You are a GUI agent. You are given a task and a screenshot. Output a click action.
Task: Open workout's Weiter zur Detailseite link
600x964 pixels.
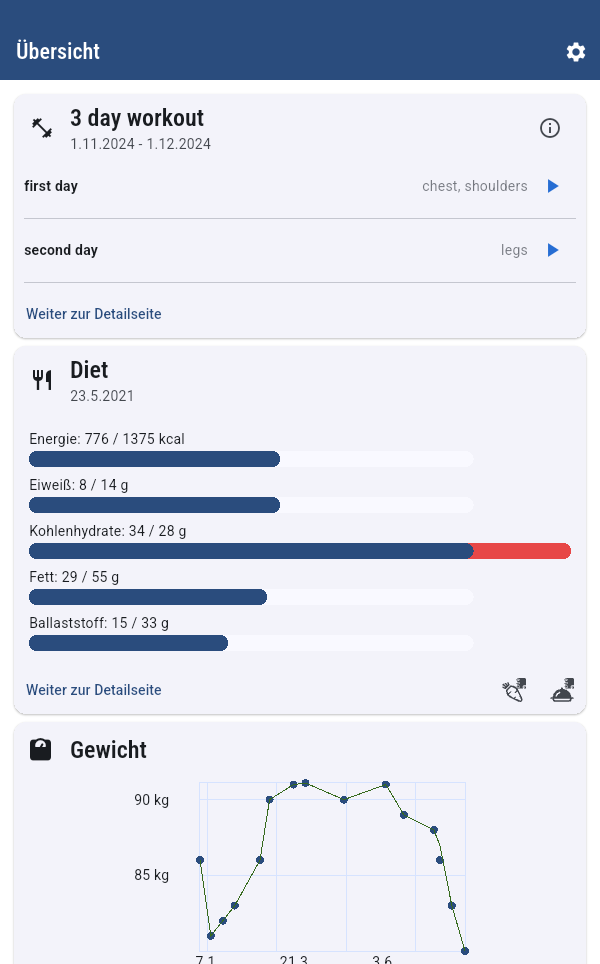point(94,314)
